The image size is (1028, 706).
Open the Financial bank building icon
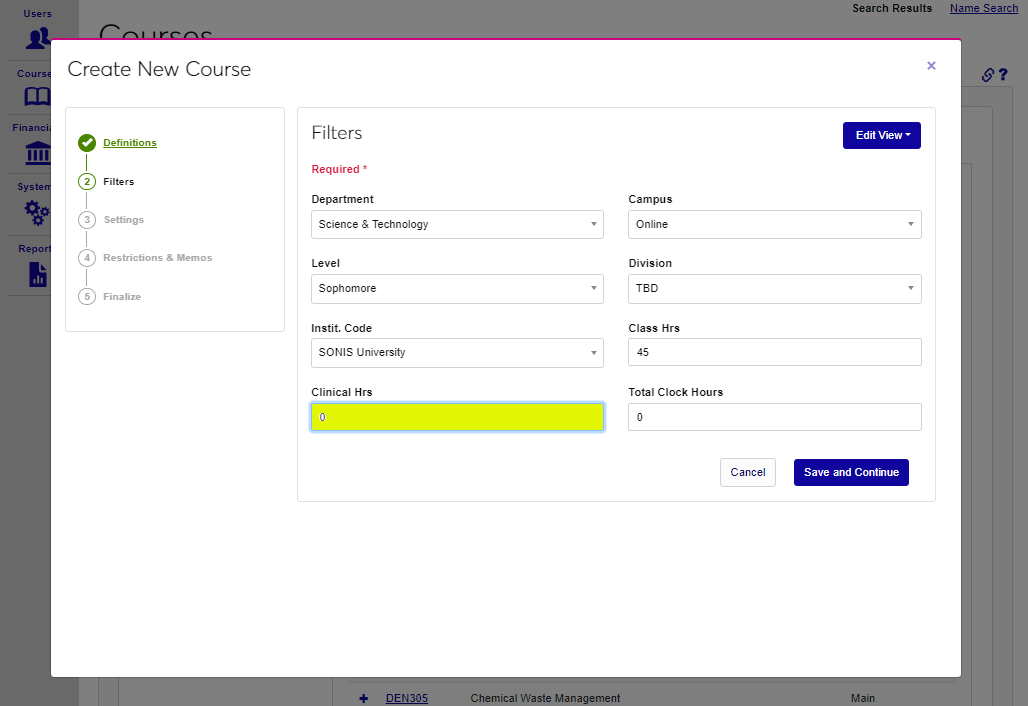click(38, 154)
